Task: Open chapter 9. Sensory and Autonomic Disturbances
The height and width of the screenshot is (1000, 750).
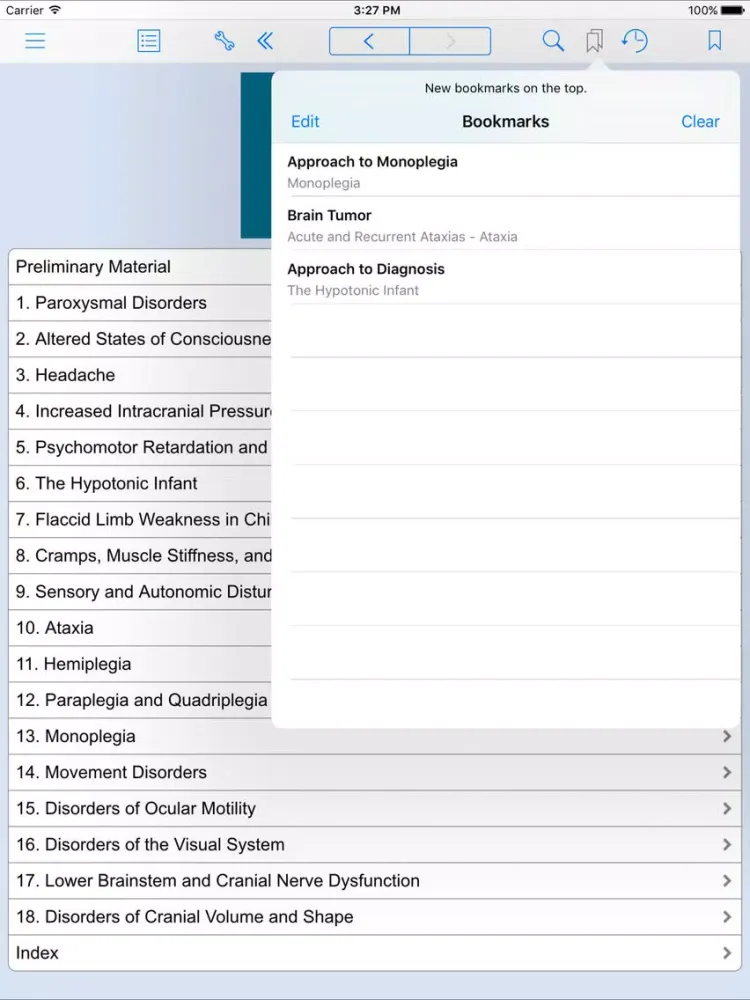Action: [140, 592]
